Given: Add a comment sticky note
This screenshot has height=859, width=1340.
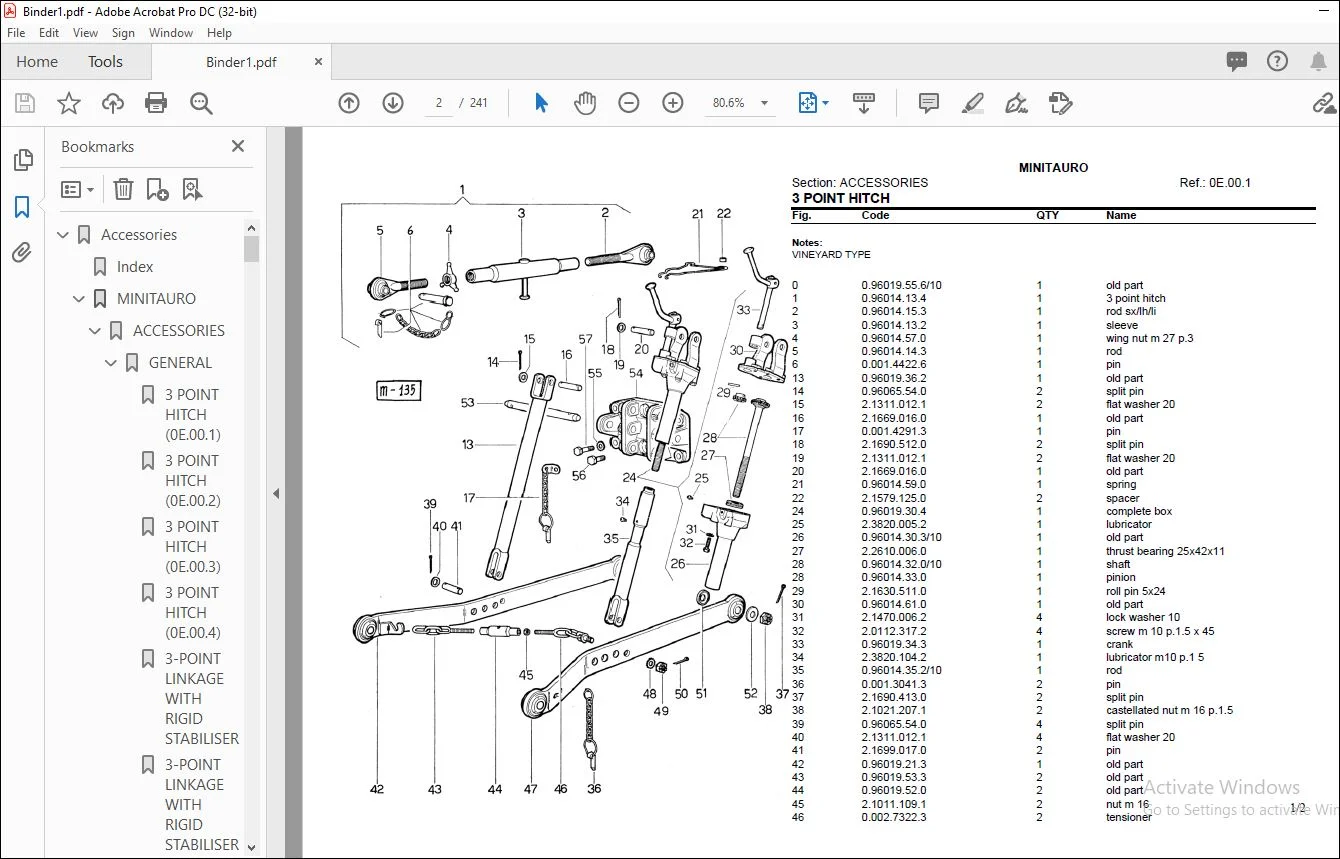Looking at the screenshot, I should [x=929, y=103].
